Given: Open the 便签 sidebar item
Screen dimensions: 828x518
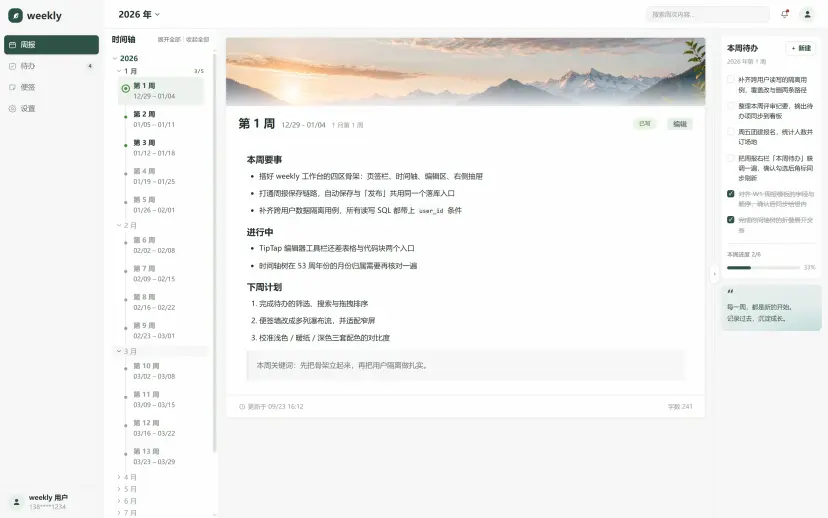Looking at the screenshot, I should click(x=51, y=87).
